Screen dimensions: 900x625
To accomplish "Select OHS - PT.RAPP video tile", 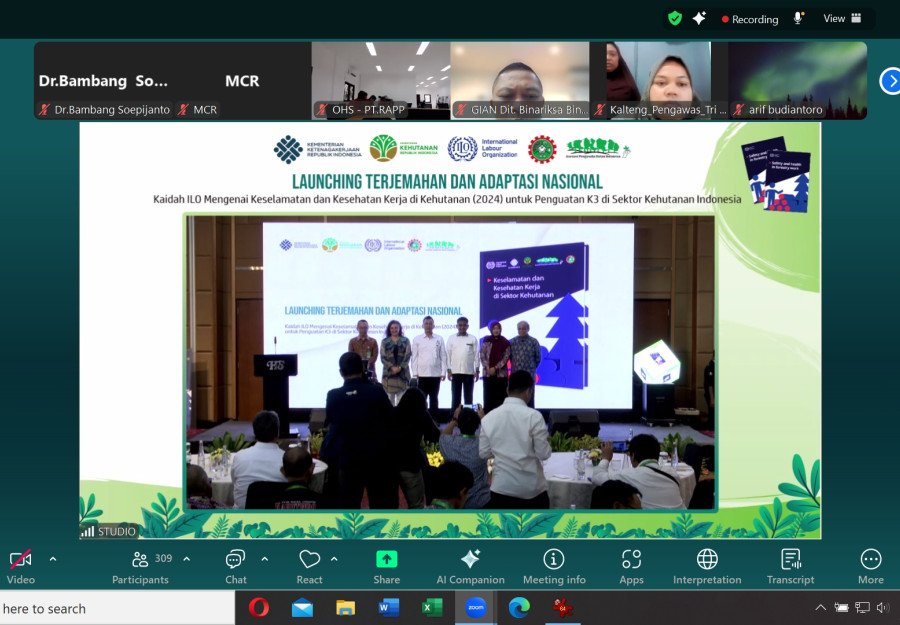I will pyautogui.click(x=381, y=80).
